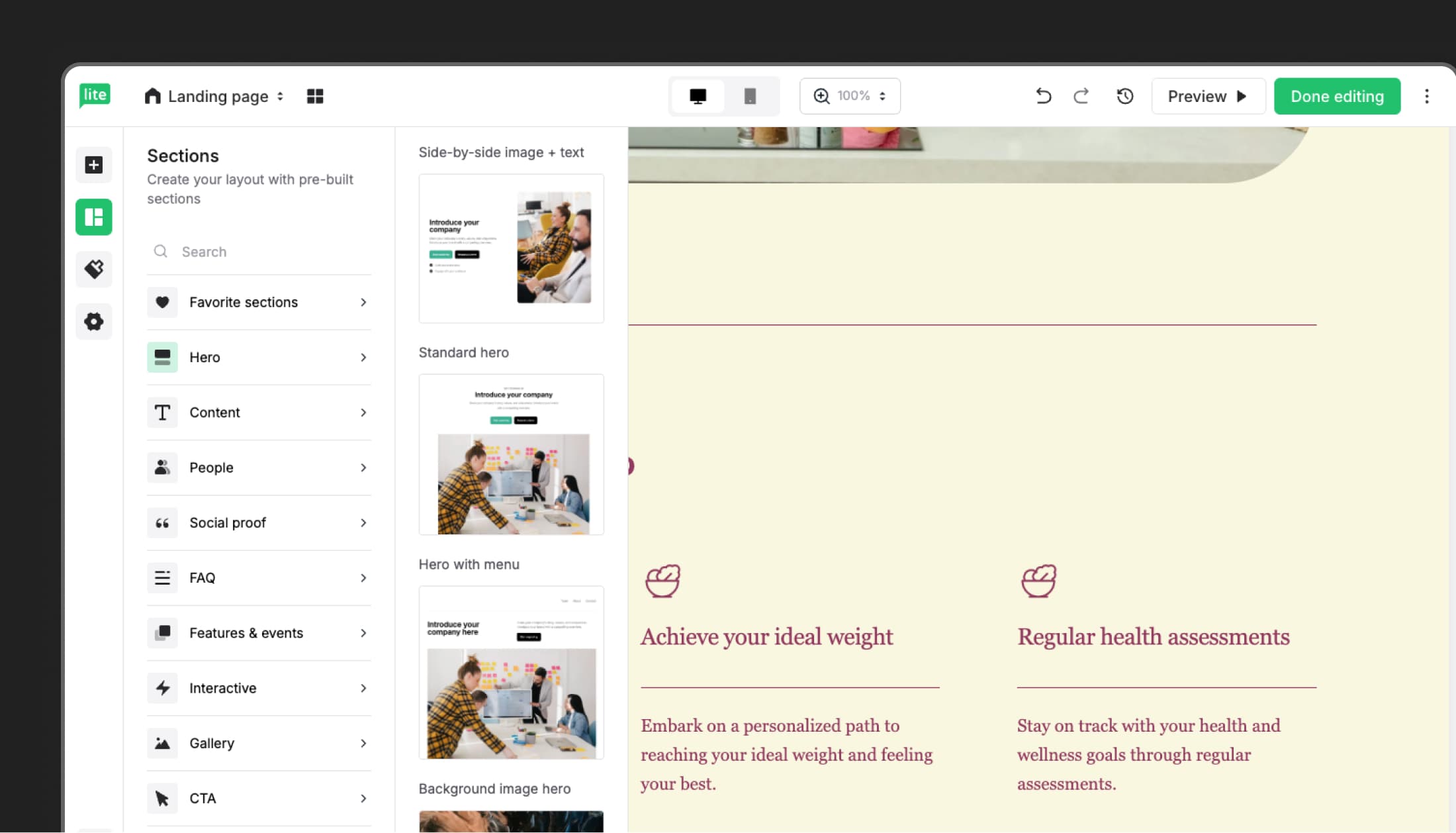This screenshot has width=1456, height=833.
Task: Expand the CTA chevron
Action: (363, 799)
